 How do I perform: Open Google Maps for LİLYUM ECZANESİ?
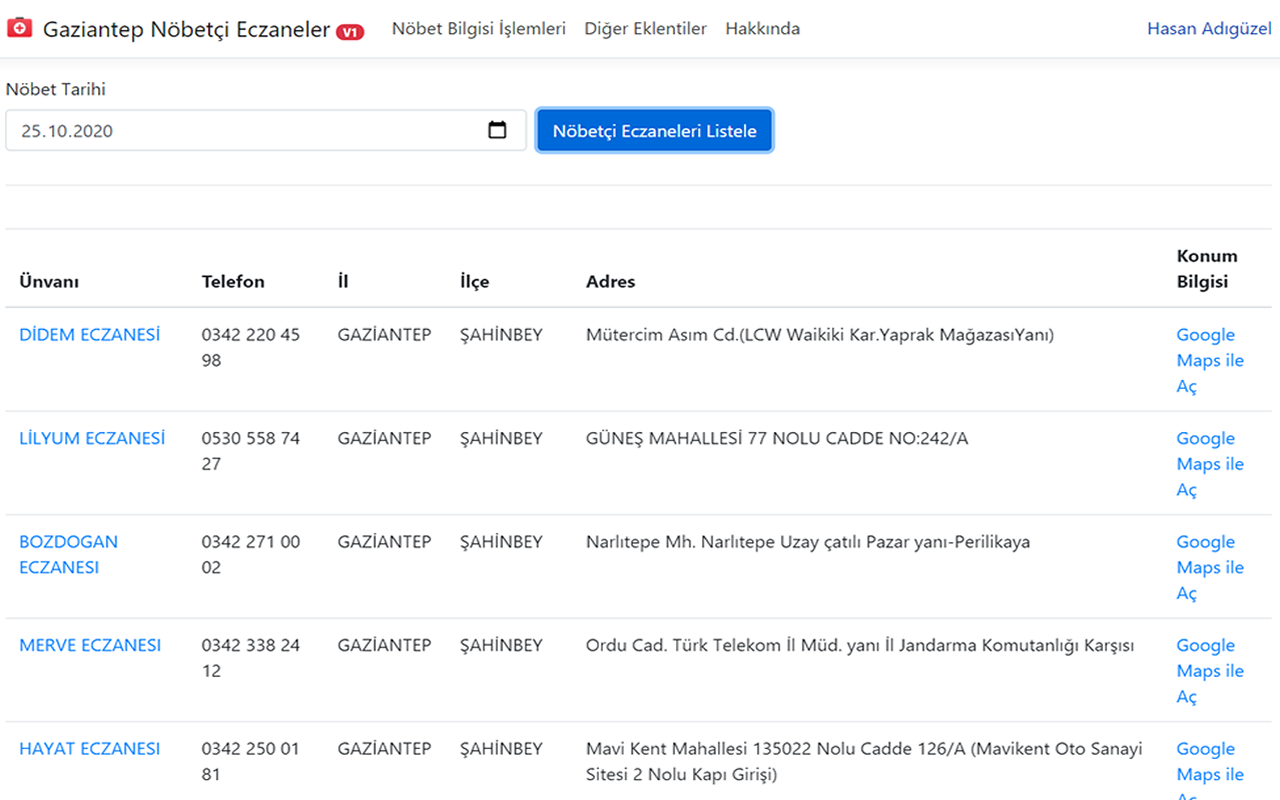1210,464
